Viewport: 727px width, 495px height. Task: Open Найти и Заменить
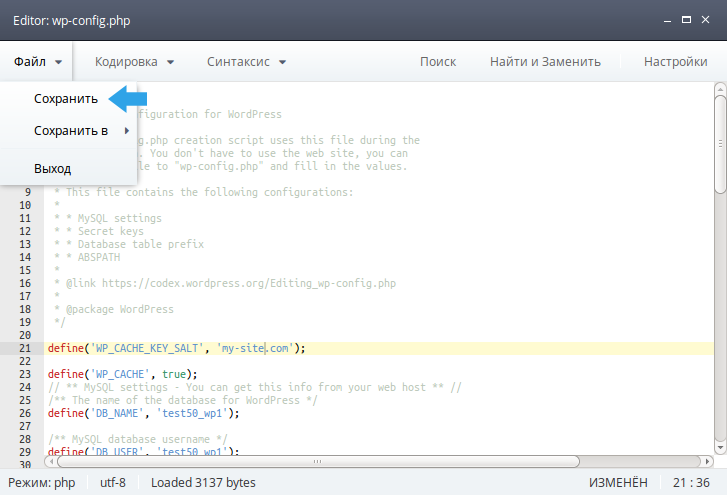[545, 62]
